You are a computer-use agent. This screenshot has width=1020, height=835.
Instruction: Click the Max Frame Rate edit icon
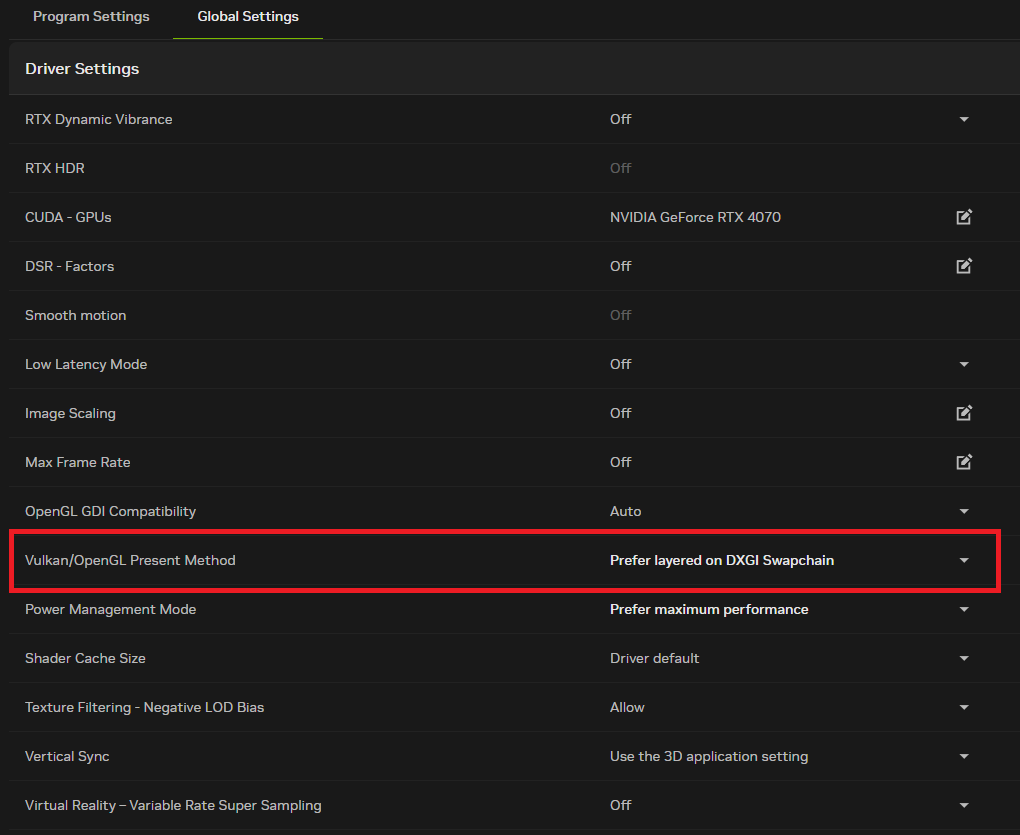[x=964, y=462]
